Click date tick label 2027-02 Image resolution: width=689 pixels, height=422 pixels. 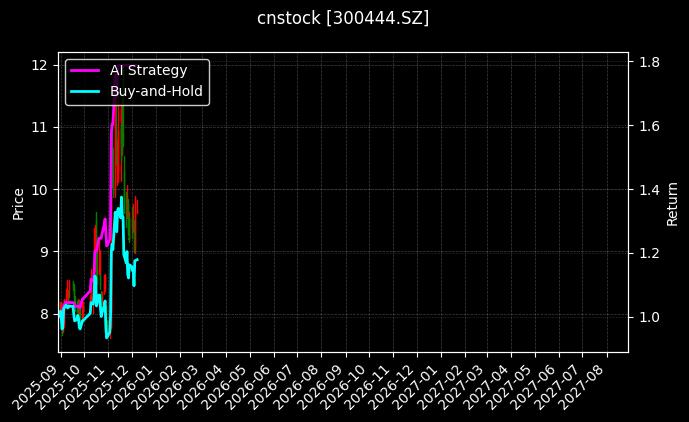point(439,387)
